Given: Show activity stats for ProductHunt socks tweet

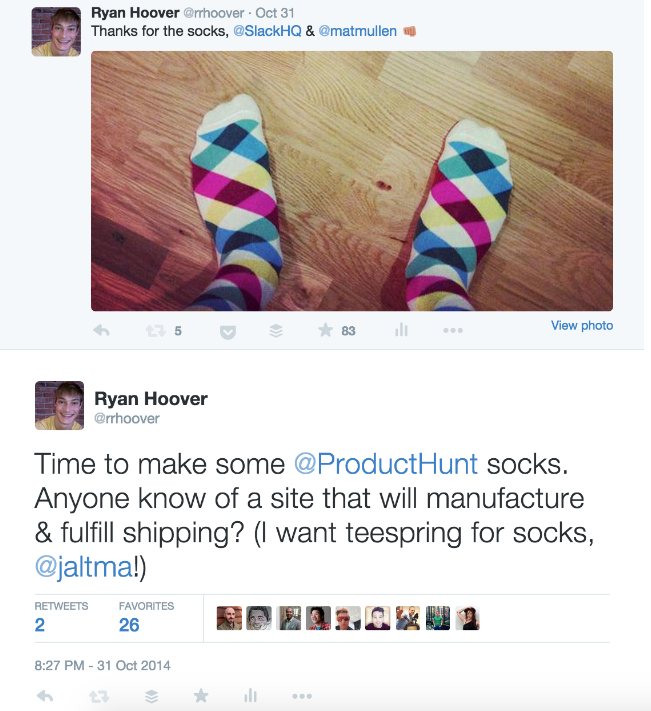Looking at the screenshot, I should click(251, 695).
